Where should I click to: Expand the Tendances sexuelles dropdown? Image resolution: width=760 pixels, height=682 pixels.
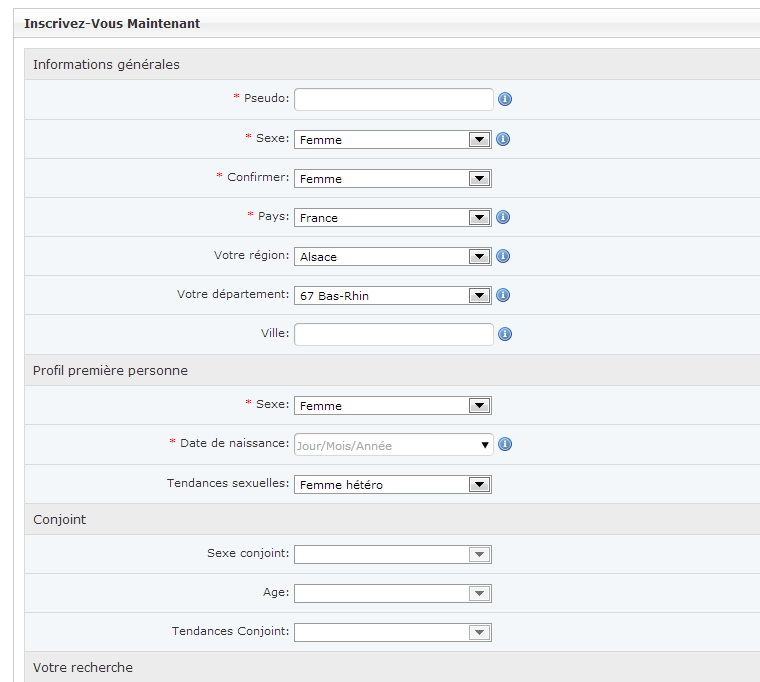392,484
